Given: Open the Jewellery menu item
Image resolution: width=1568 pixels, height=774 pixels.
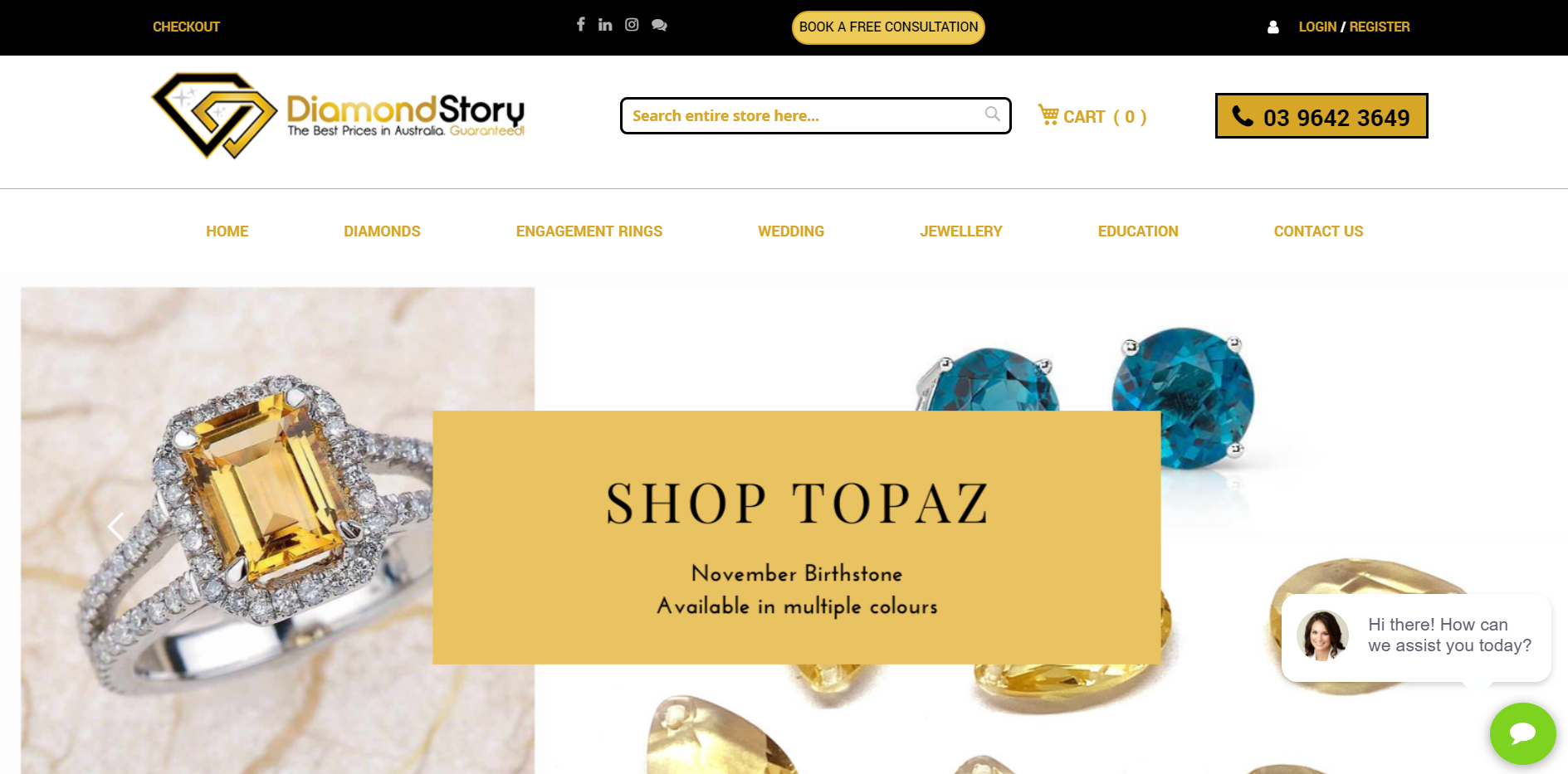Looking at the screenshot, I should click(961, 231).
